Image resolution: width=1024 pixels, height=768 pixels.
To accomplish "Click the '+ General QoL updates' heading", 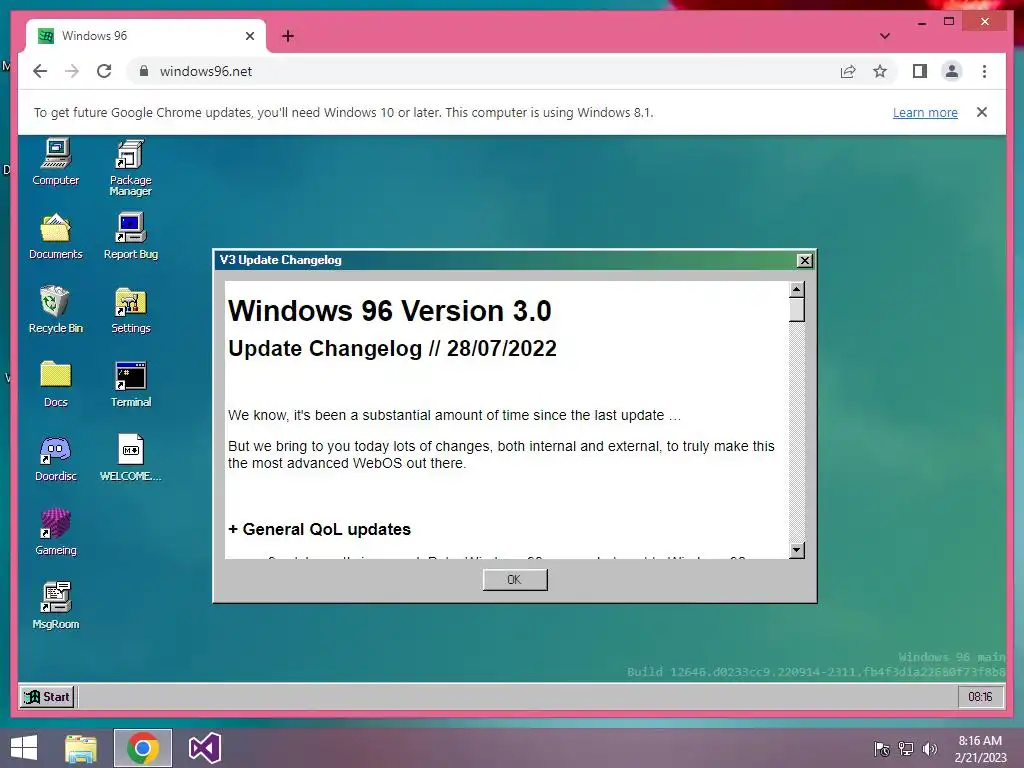I will pos(319,529).
